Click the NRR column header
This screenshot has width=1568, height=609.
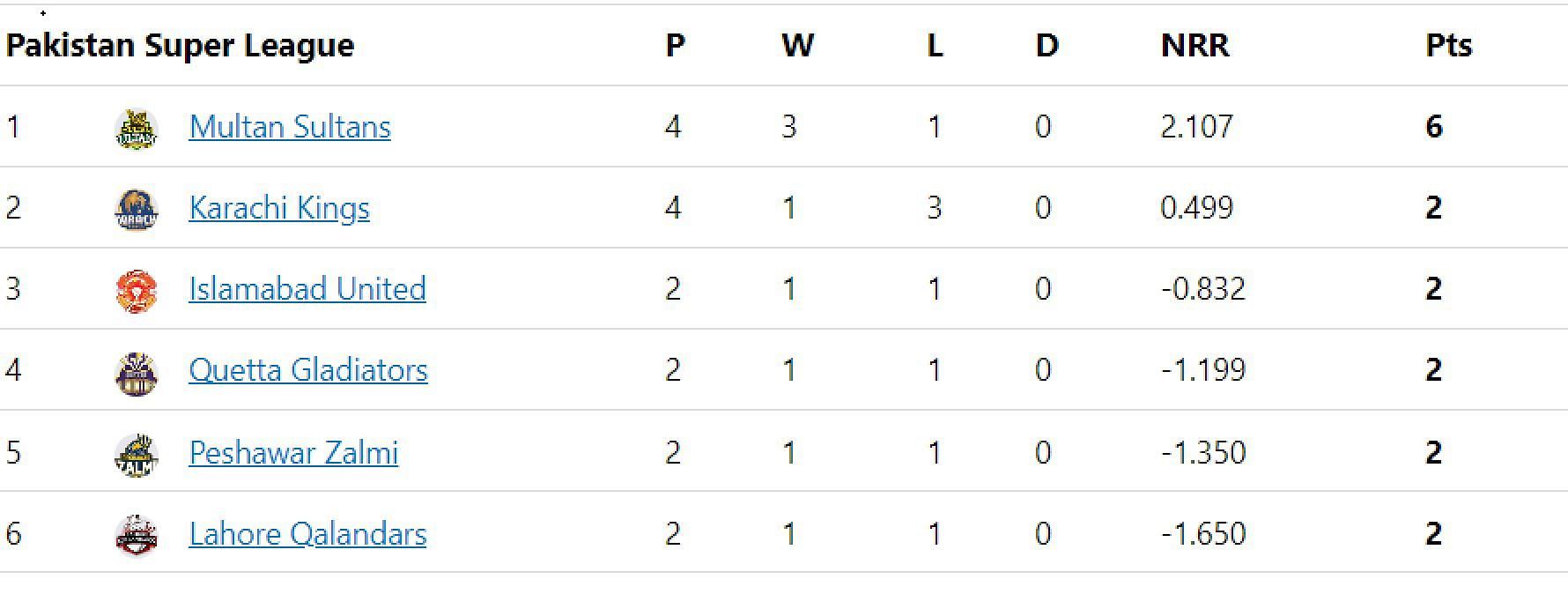point(1194,45)
